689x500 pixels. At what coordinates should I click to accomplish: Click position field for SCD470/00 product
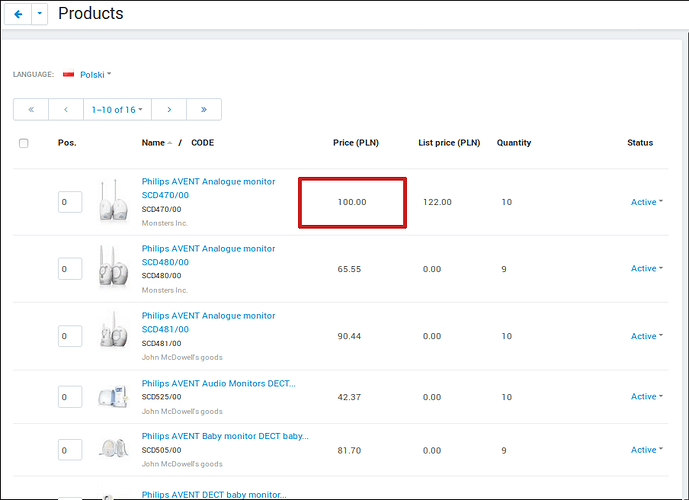[x=70, y=202]
